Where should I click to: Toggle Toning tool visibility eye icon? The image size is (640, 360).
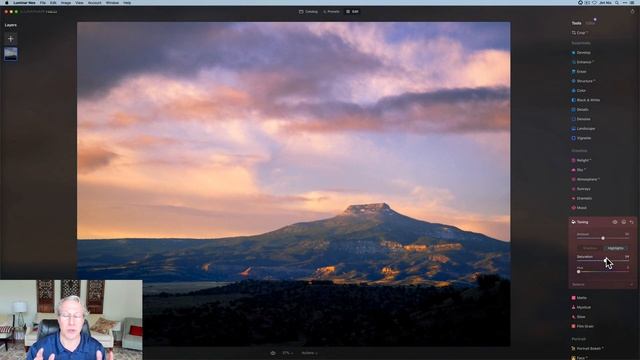[615, 222]
